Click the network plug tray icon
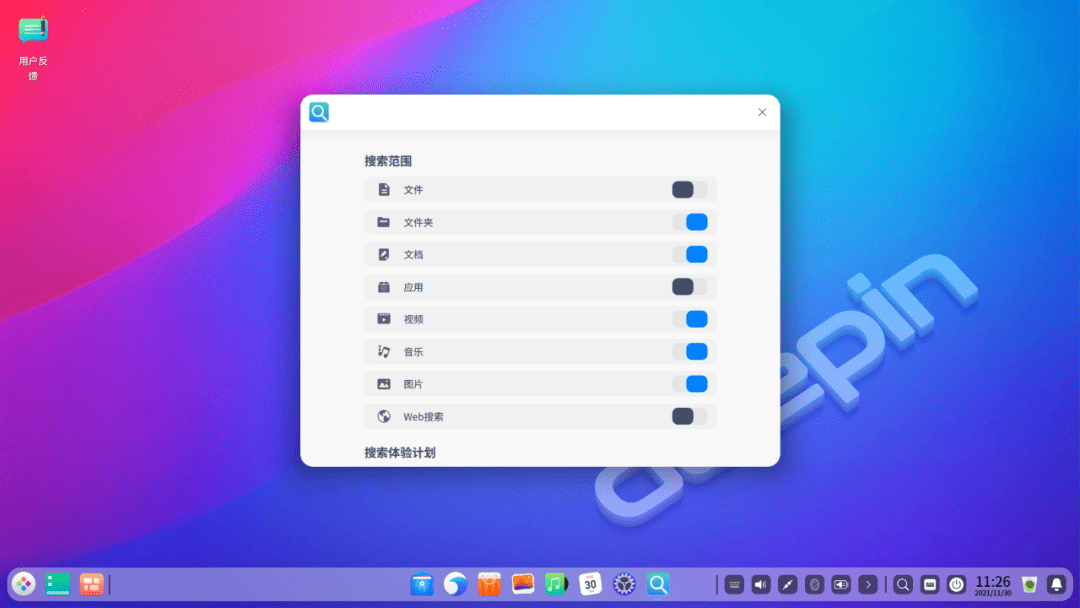This screenshot has width=1080, height=608. (x=787, y=585)
